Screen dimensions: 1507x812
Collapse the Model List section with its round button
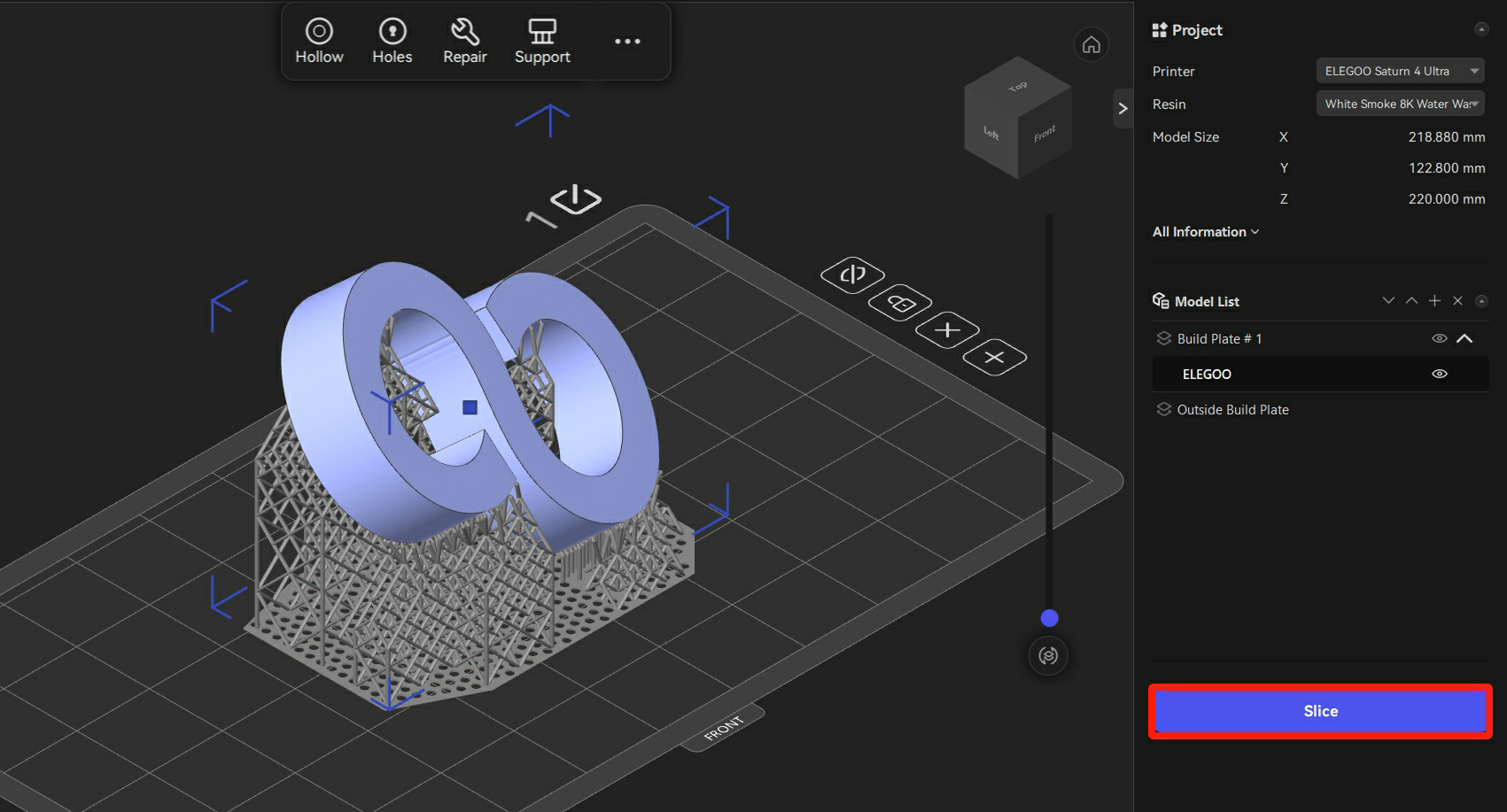point(1480,301)
